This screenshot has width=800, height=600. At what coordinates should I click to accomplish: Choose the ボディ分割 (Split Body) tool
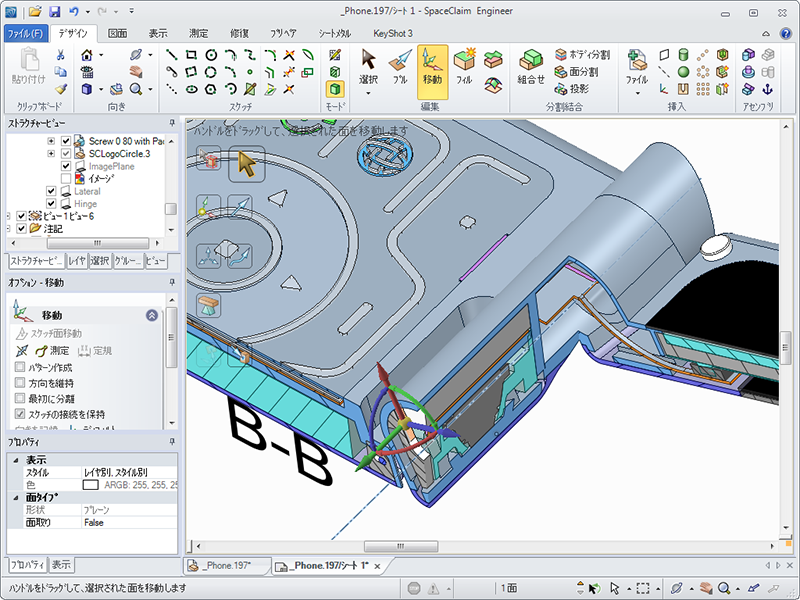tap(584, 55)
